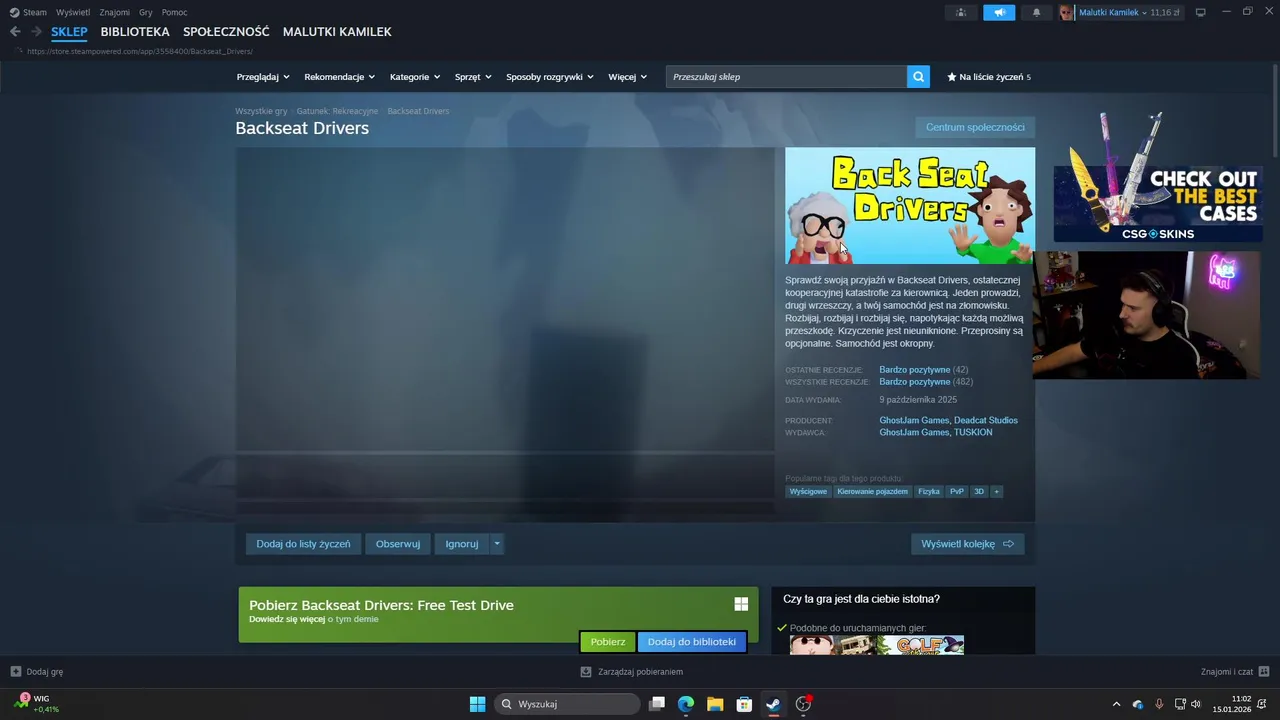Open the Znajomi menu
This screenshot has width=1280, height=720.
[114, 12]
